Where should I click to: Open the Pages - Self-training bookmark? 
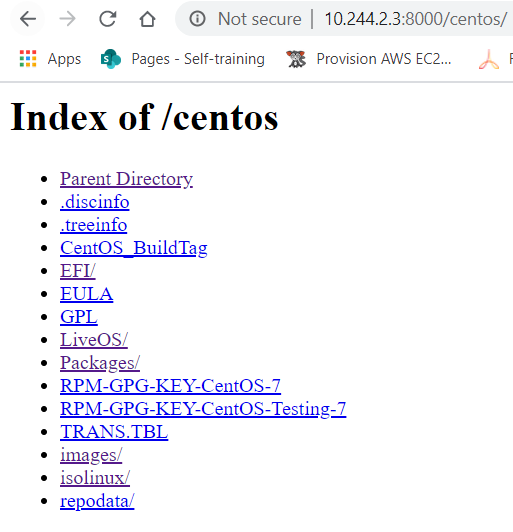[183, 59]
